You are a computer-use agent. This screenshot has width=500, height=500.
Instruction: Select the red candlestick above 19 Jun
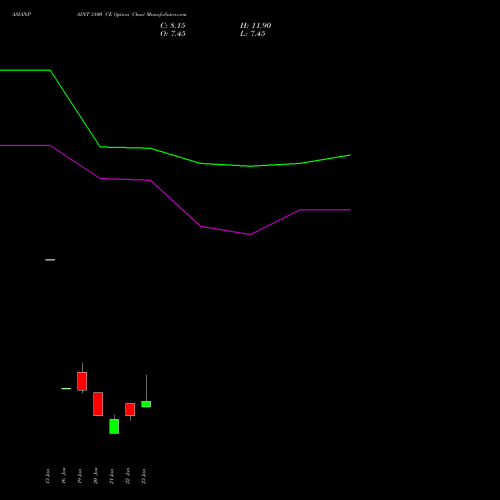(82, 381)
